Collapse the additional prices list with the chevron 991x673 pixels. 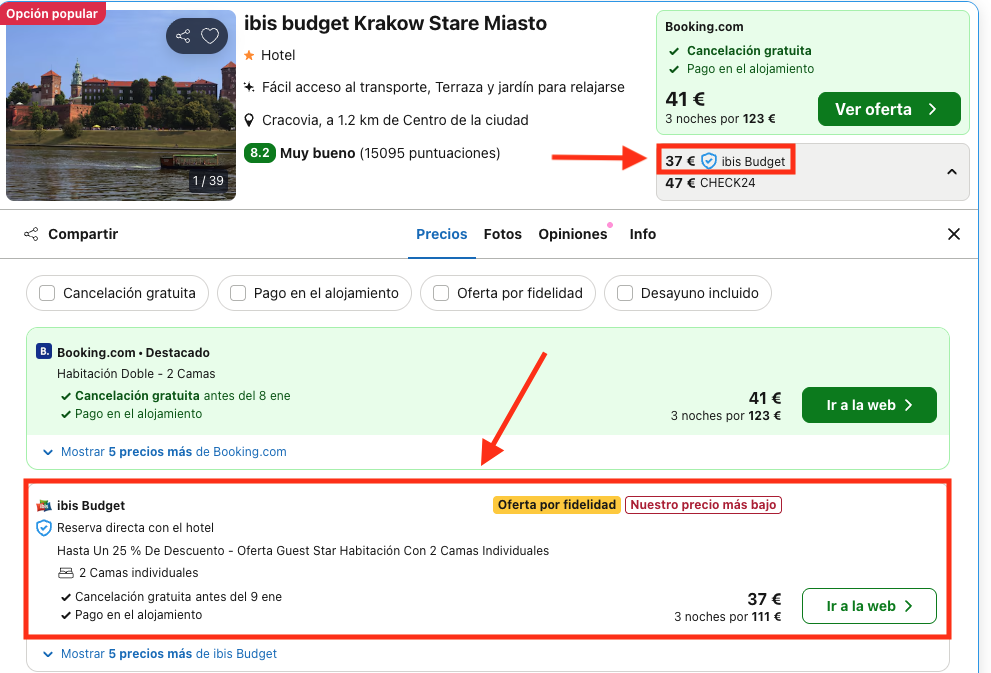[x=952, y=171]
